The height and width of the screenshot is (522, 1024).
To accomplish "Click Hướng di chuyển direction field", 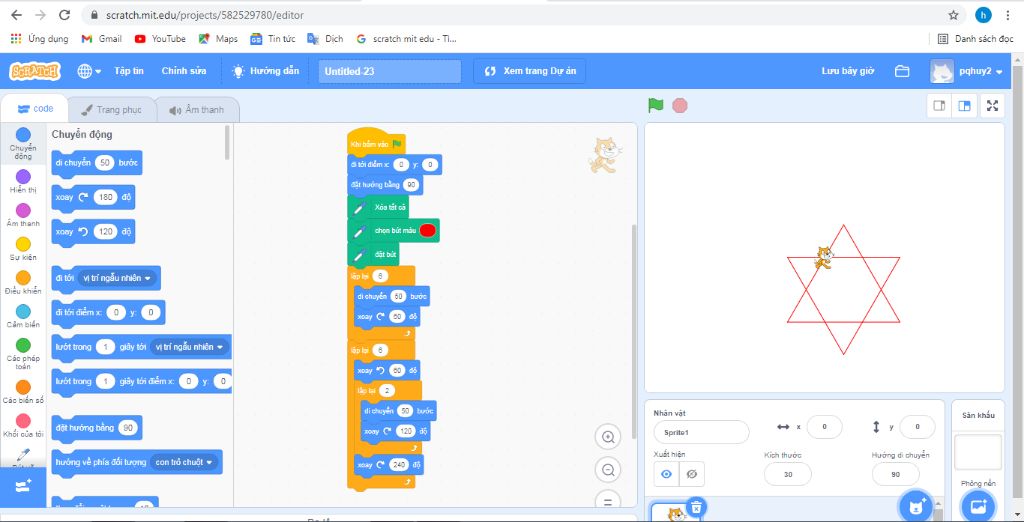I will point(895,474).
